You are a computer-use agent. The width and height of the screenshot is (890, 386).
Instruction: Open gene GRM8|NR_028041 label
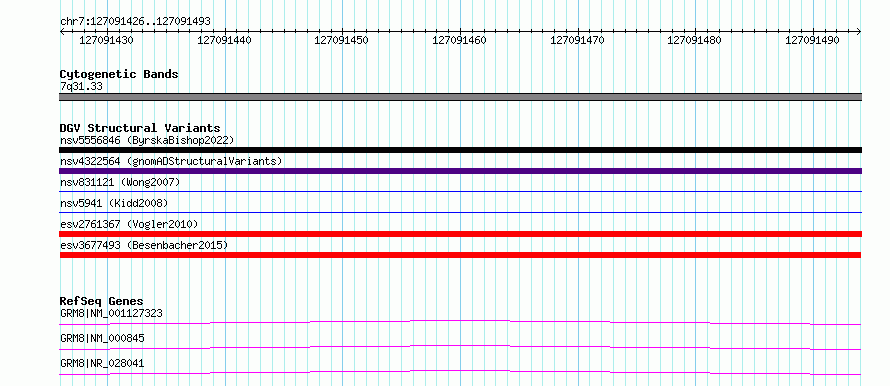click(x=102, y=363)
